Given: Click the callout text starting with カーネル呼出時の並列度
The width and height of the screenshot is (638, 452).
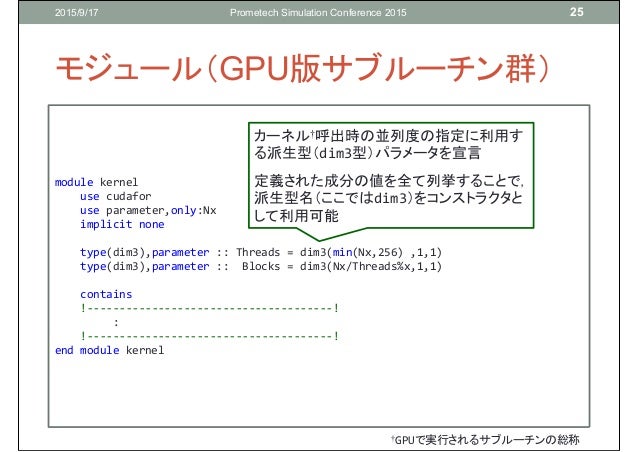Looking at the screenshot, I should point(389,144).
